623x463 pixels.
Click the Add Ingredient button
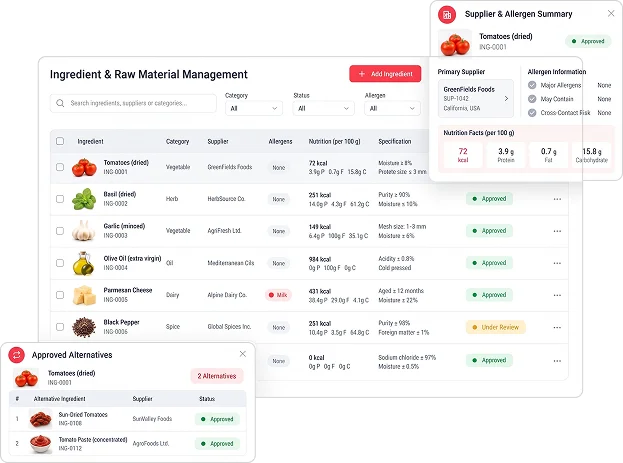pos(385,74)
